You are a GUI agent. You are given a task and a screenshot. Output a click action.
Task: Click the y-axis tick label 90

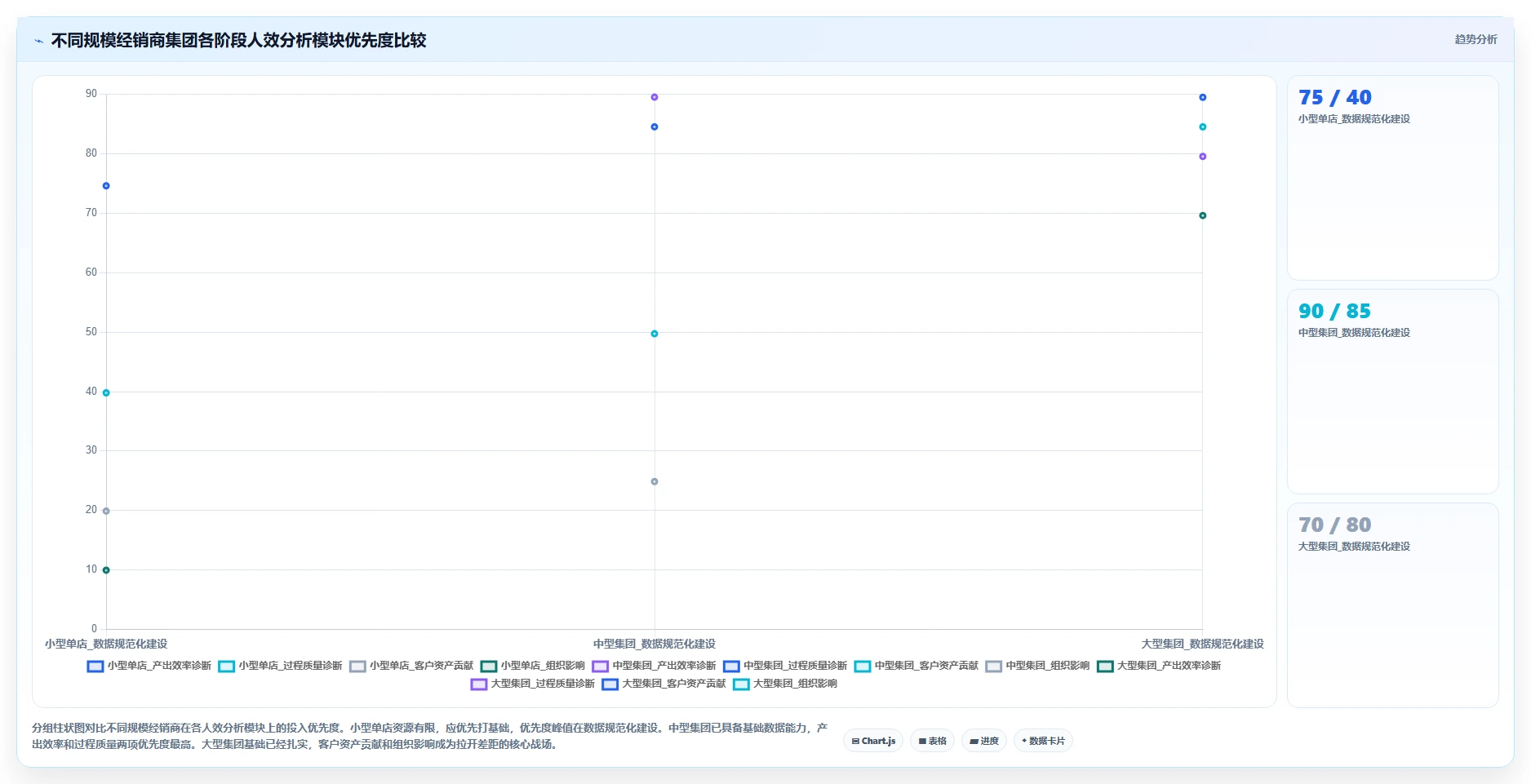pos(91,94)
